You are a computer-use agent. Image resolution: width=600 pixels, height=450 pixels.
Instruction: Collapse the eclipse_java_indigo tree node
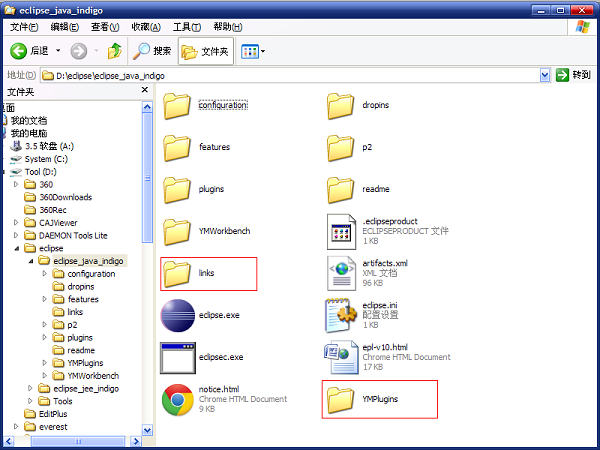[31, 261]
